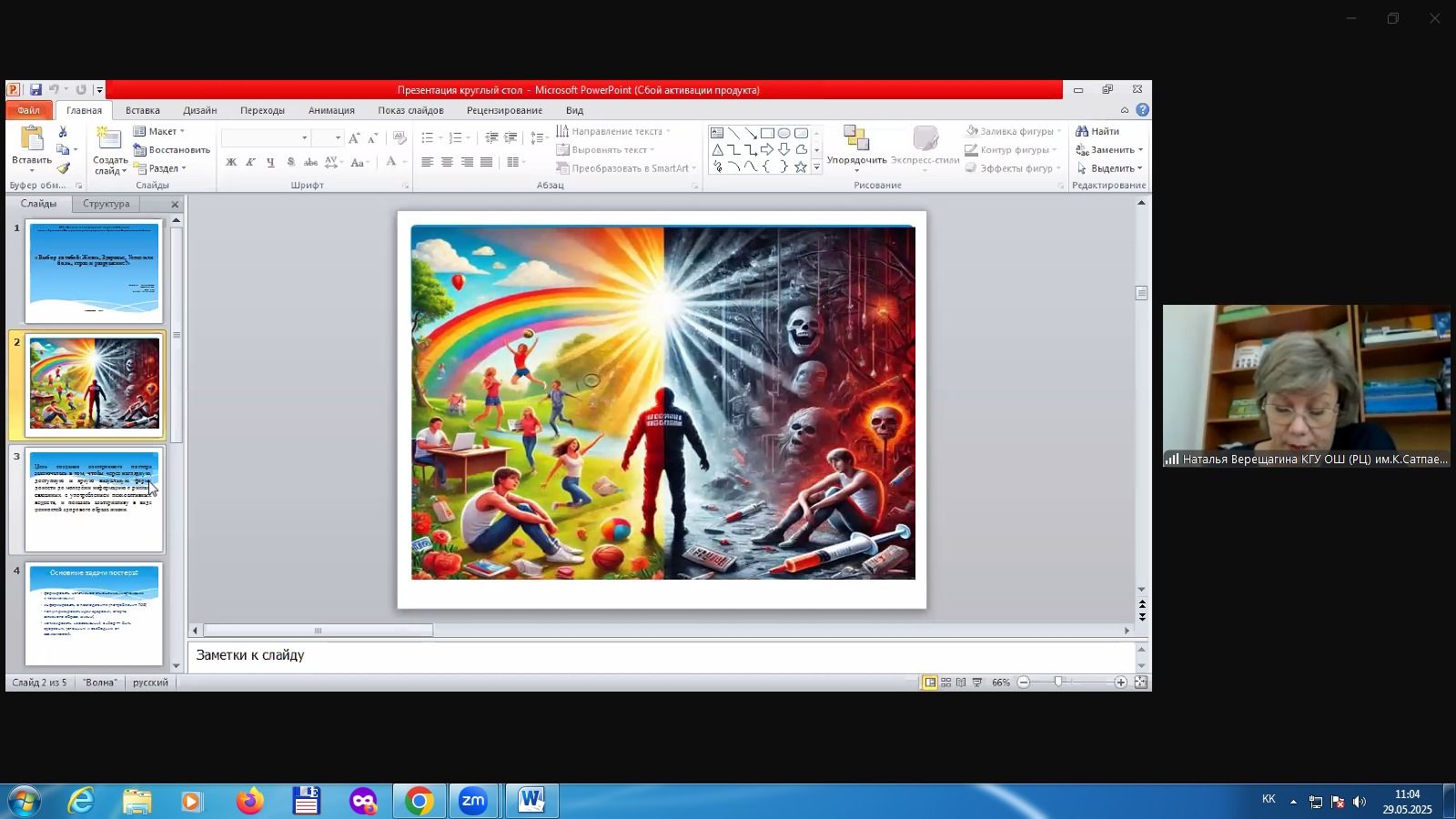Expand the Макет layout dropdown
Viewport: 1456px width, 819px height.
(x=160, y=131)
